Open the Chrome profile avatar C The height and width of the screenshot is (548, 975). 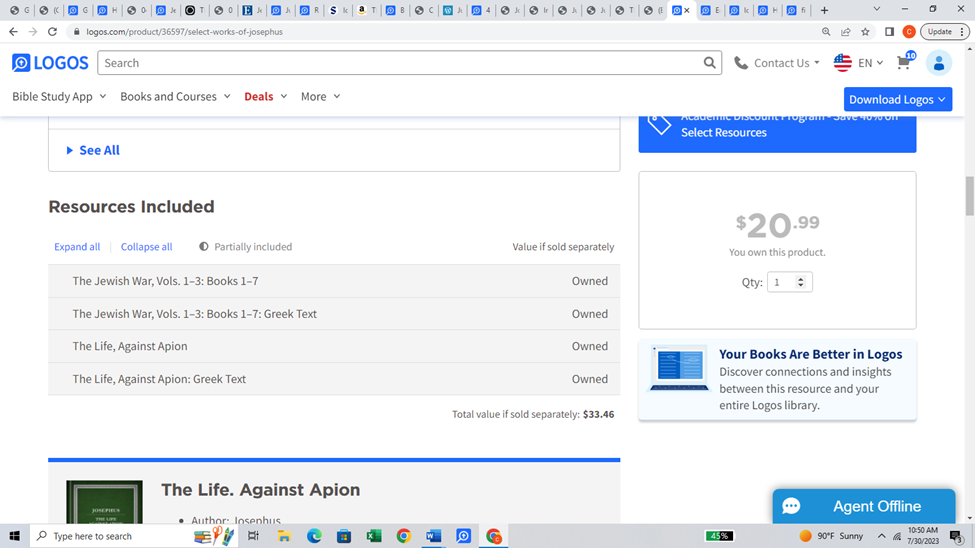click(x=908, y=32)
